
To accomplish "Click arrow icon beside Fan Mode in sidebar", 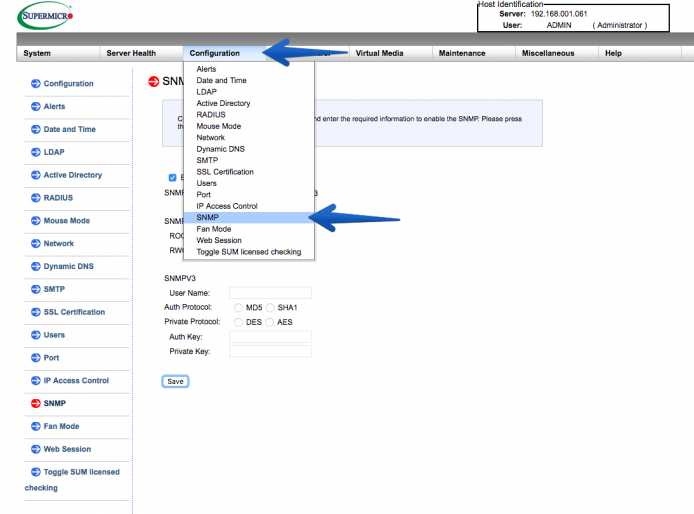I will [36, 426].
